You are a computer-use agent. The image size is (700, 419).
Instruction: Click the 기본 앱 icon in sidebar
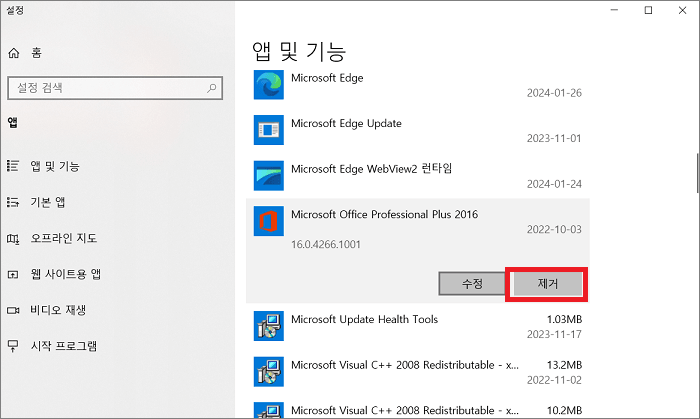click(13, 202)
